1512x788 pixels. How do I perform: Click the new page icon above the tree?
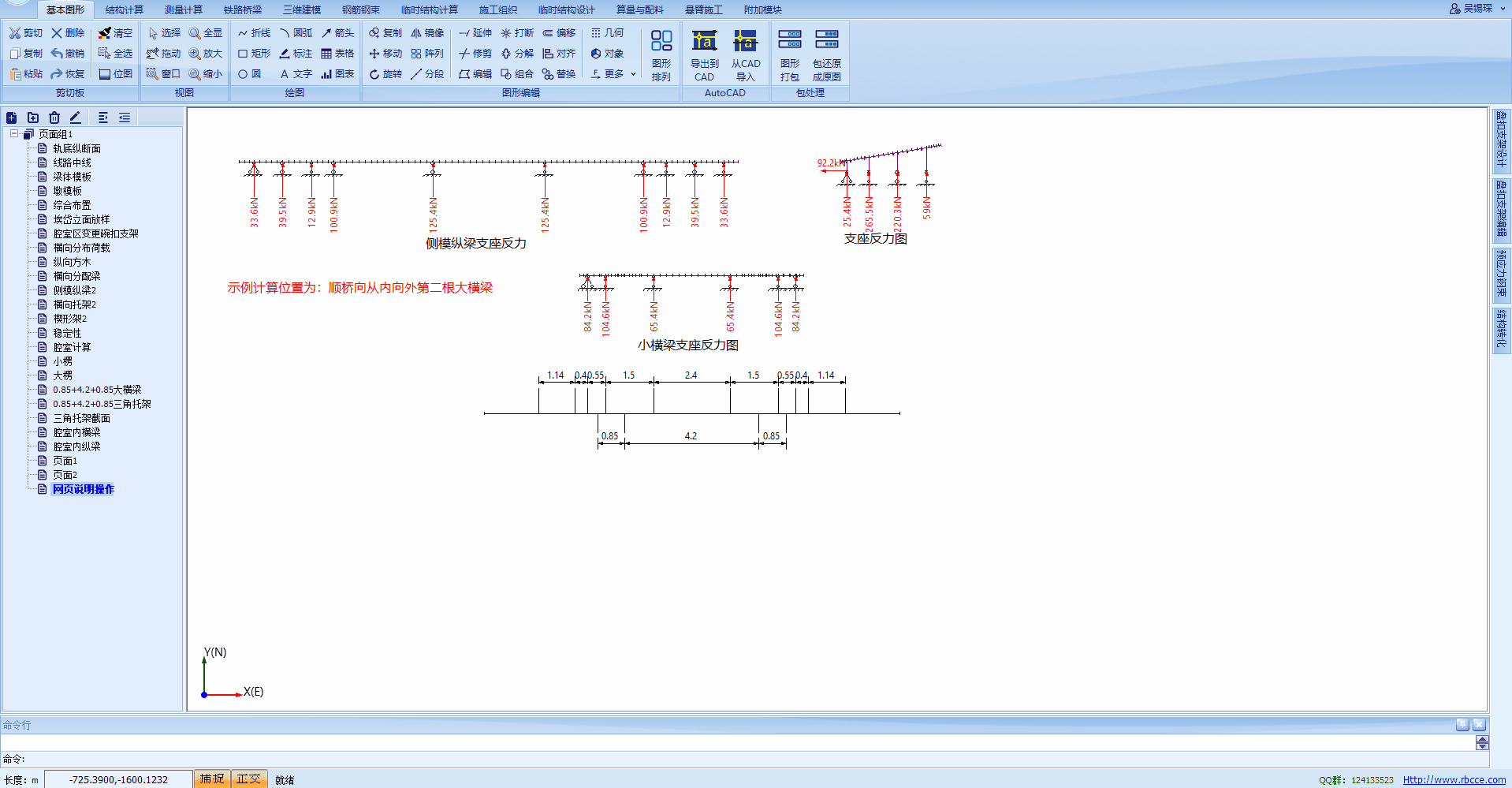12,118
